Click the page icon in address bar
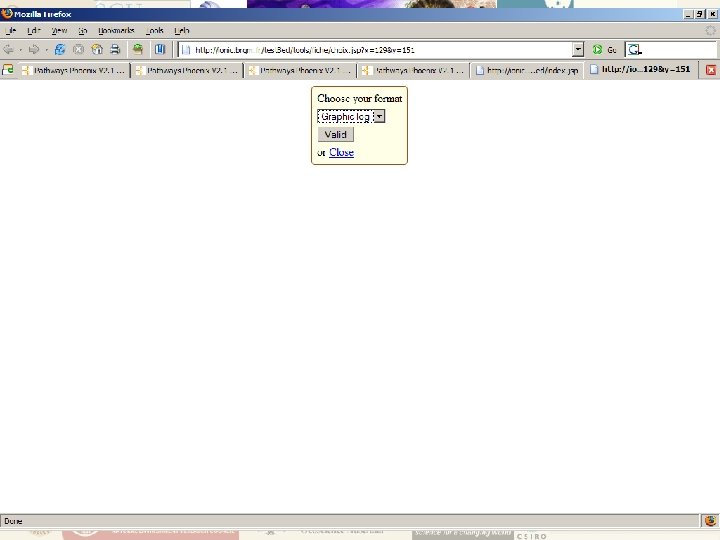This screenshot has width=720, height=540. tap(186, 50)
